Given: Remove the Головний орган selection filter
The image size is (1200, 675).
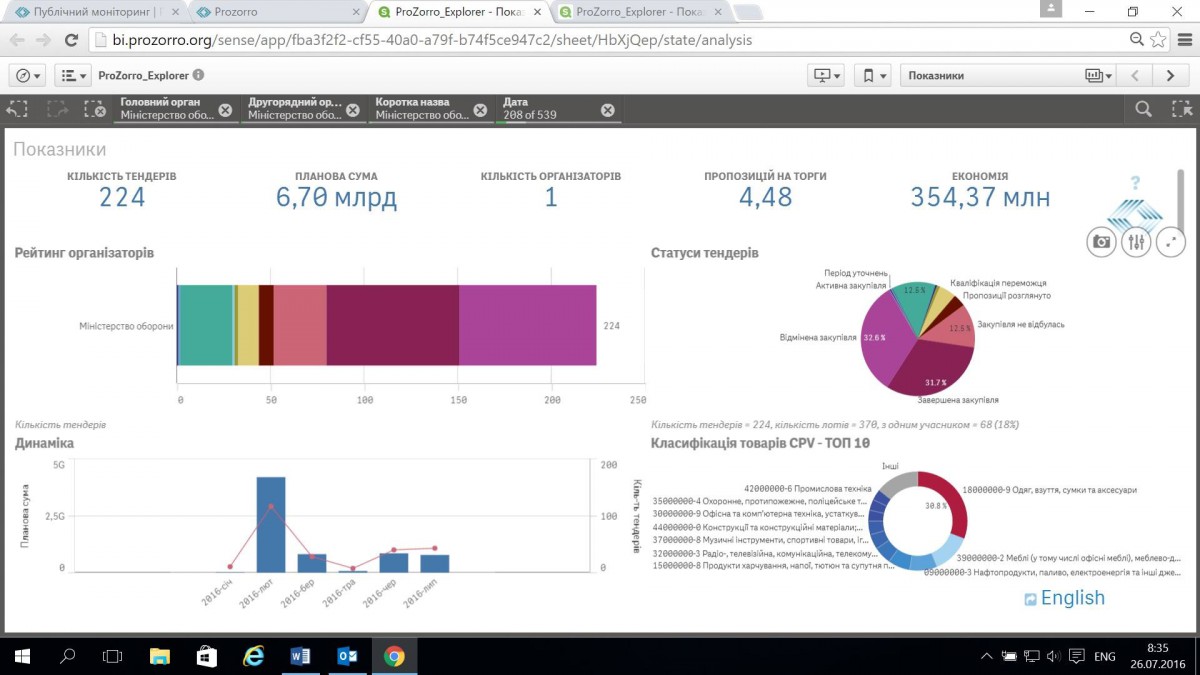Looking at the screenshot, I should (225, 110).
